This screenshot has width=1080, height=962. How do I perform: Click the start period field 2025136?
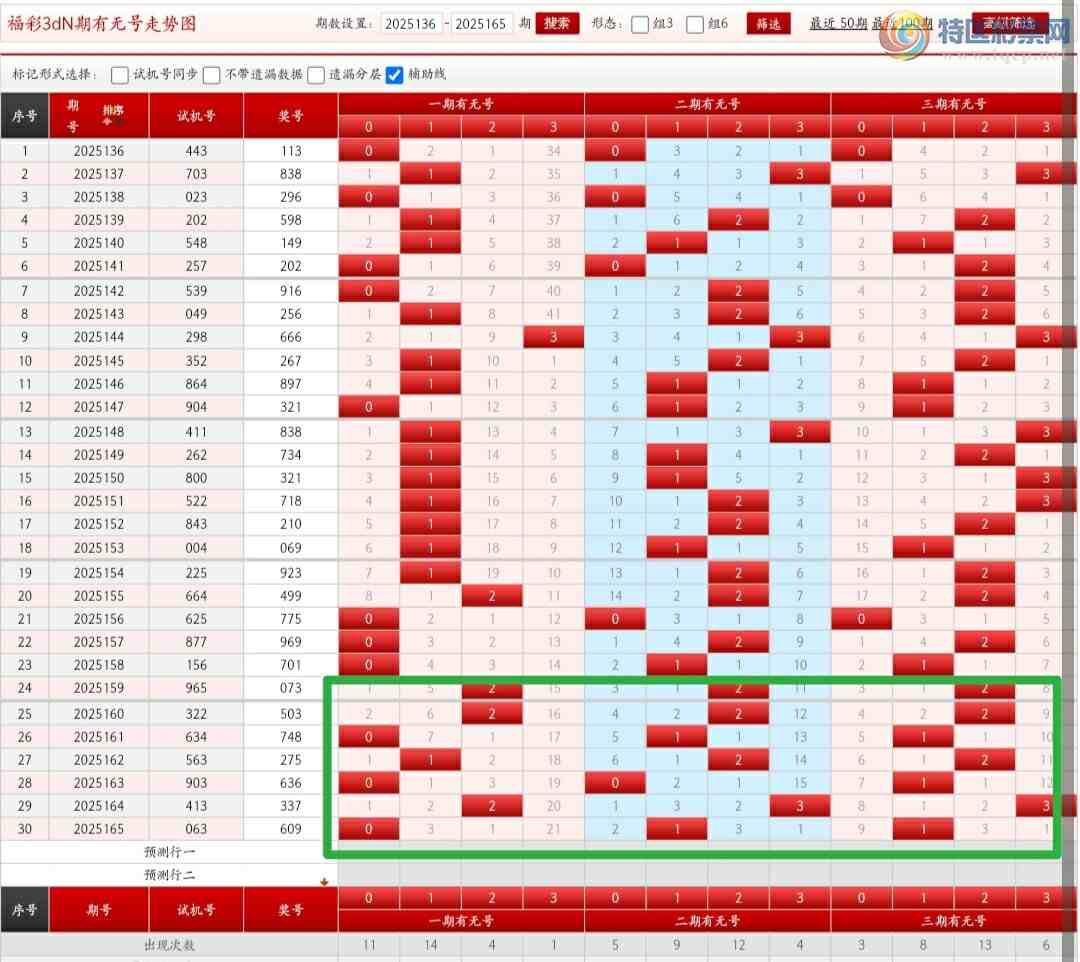click(410, 24)
